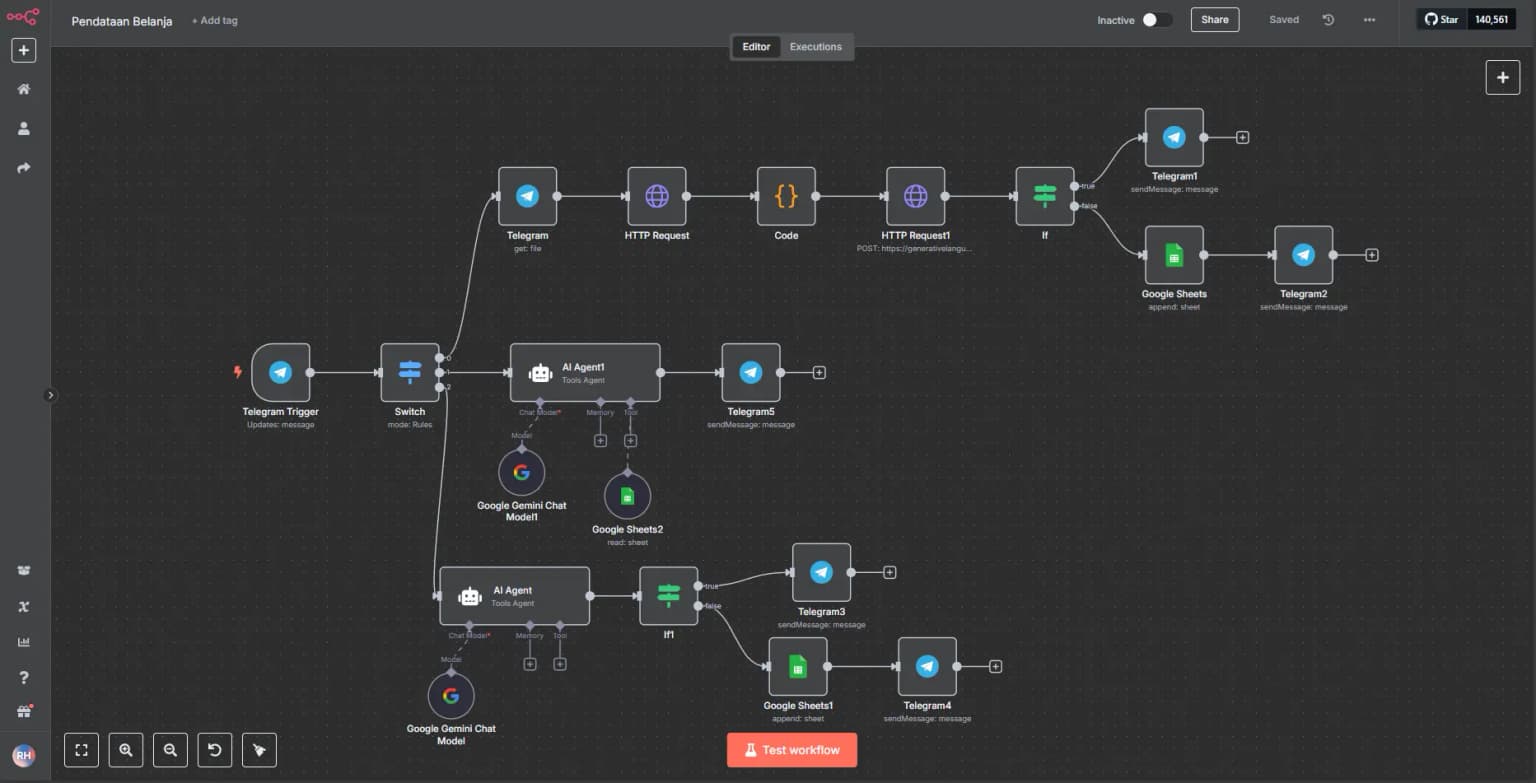Click the sidebar create plus button
The height and width of the screenshot is (783, 1536).
click(24, 50)
